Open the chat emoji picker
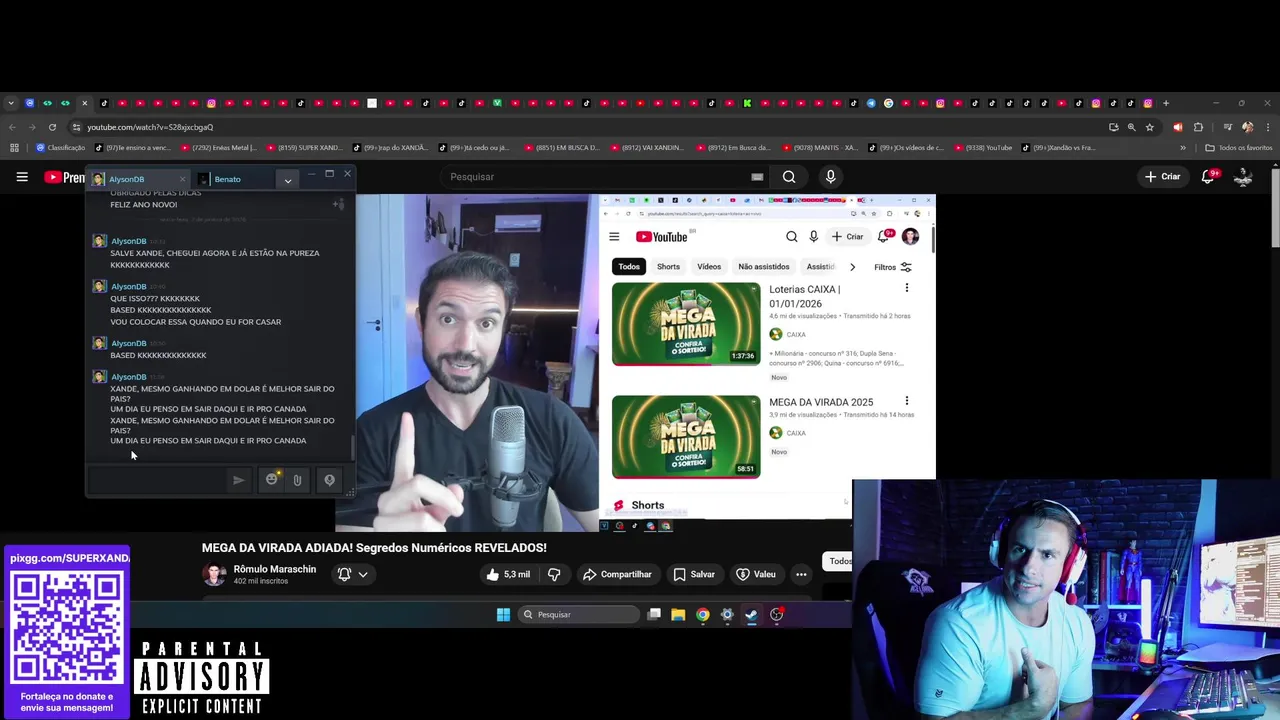 coord(271,480)
